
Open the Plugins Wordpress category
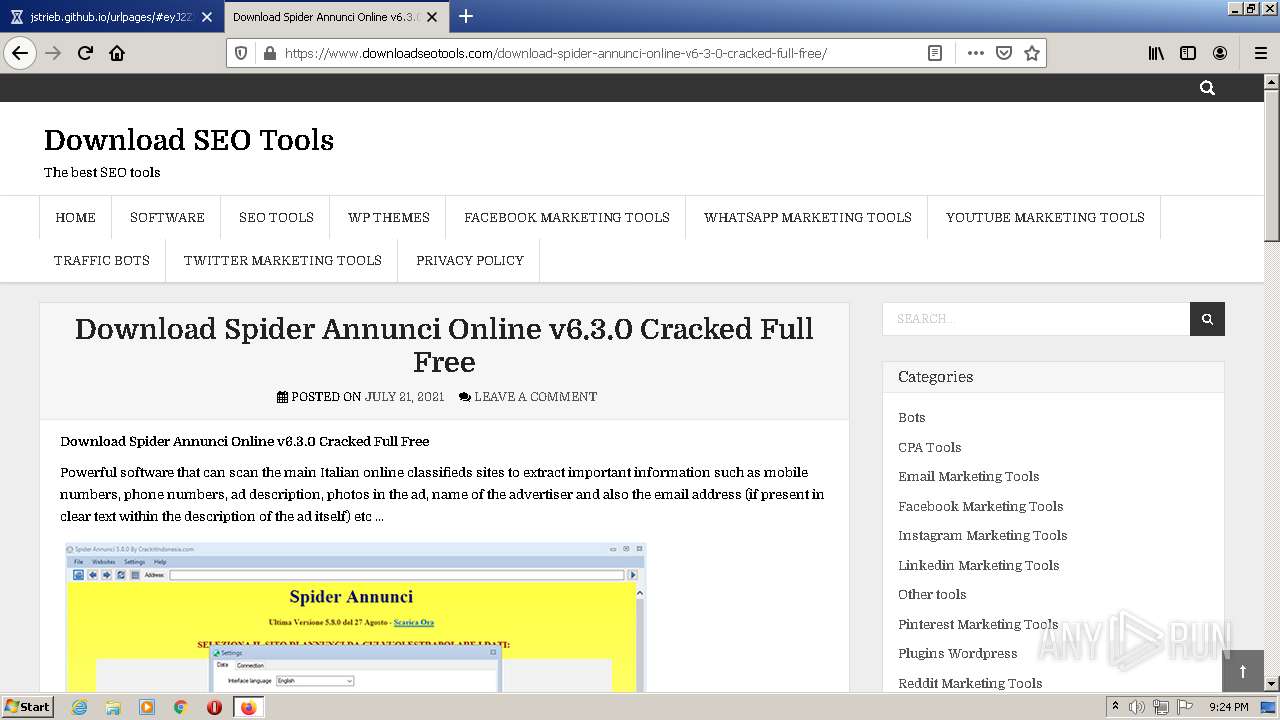coord(958,654)
